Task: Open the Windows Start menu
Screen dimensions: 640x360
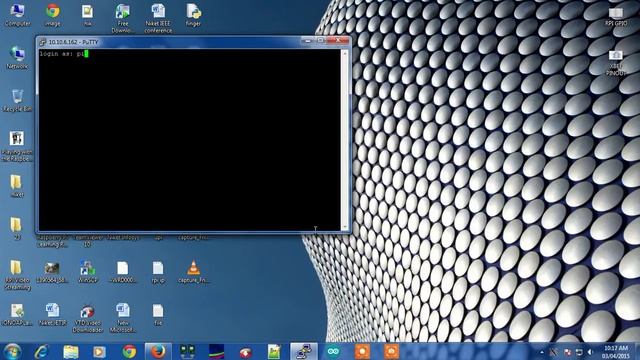Action: click(x=12, y=352)
